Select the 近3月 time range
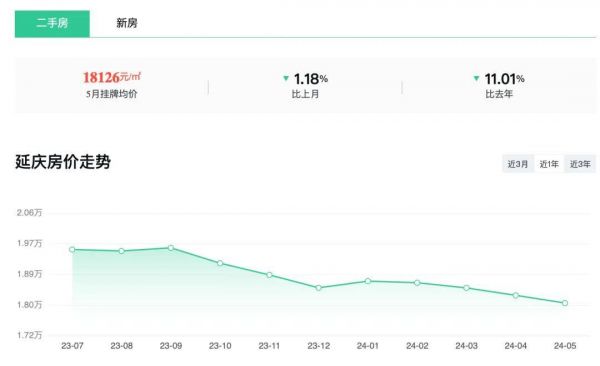The width and height of the screenshot is (600, 366). pyautogui.click(x=518, y=164)
